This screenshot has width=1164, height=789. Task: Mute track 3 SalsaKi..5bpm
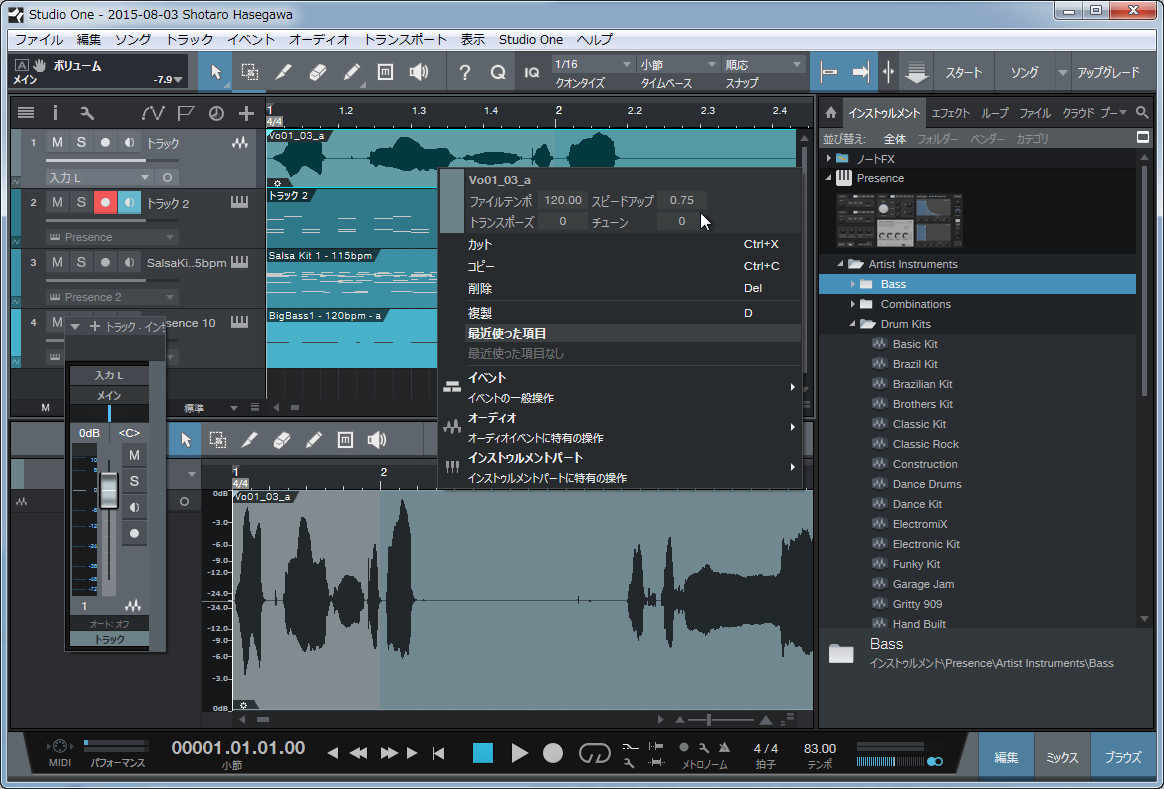pyautogui.click(x=58, y=262)
